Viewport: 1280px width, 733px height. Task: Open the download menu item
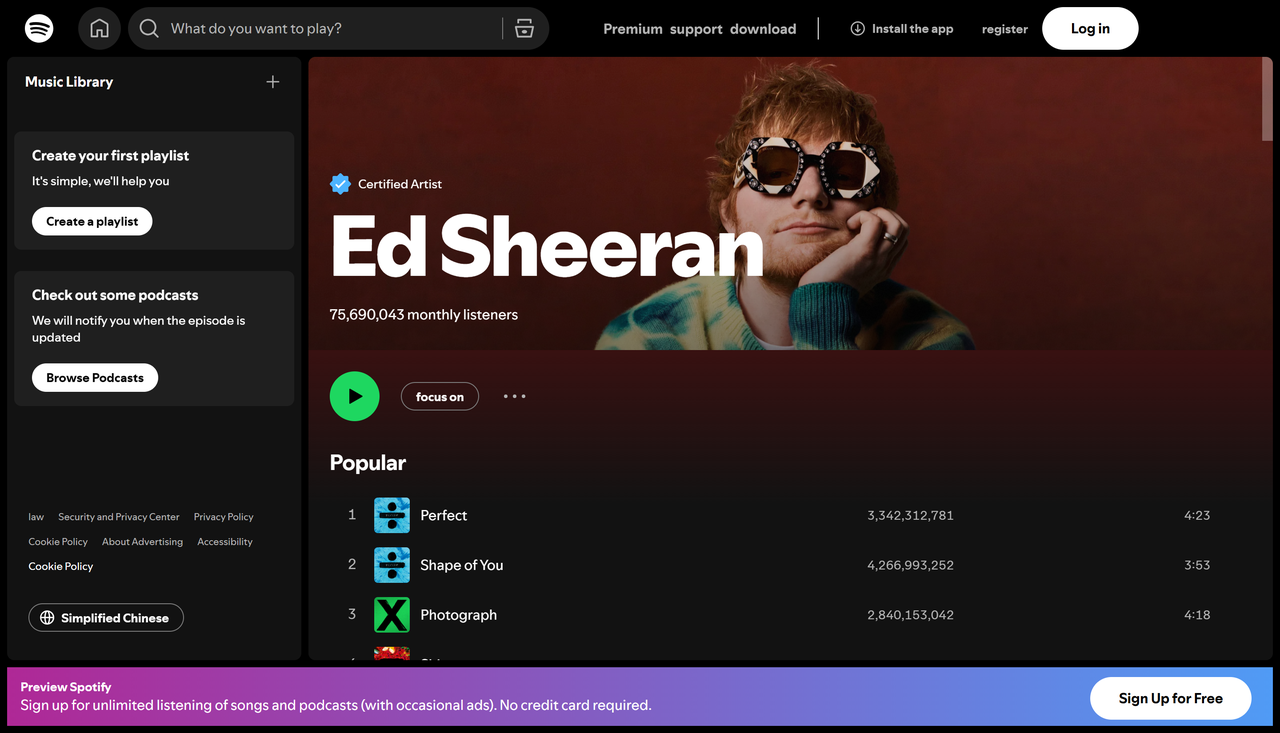(763, 29)
